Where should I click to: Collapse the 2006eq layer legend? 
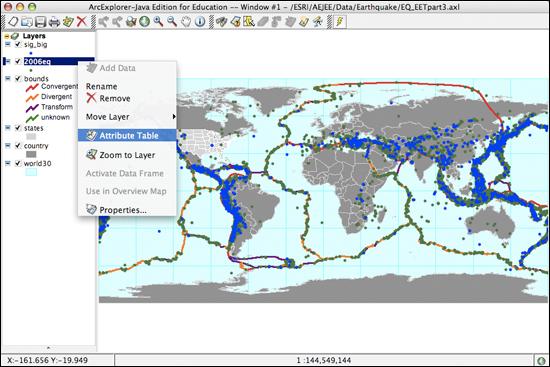point(8,61)
